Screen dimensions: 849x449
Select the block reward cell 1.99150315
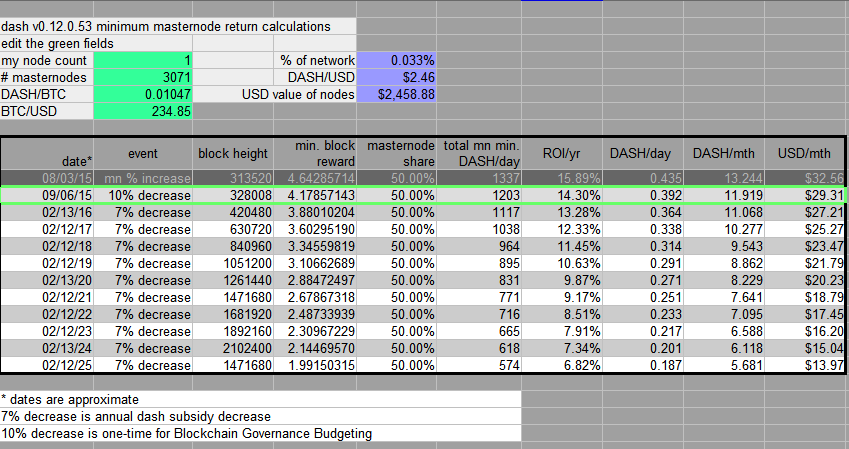315,365
